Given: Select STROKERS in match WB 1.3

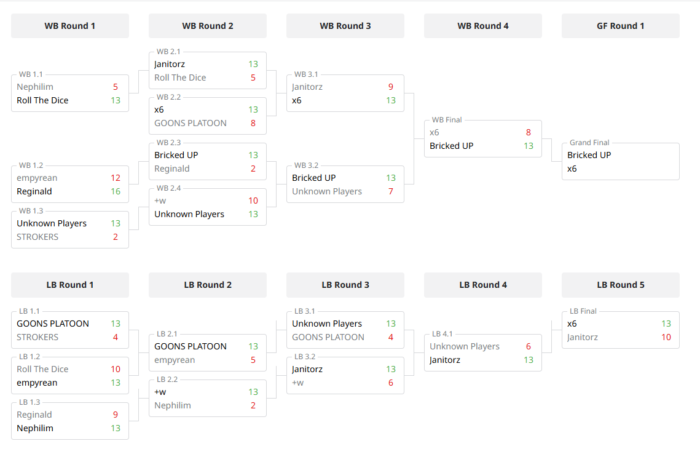Looking at the screenshot, I should point(38,237).
